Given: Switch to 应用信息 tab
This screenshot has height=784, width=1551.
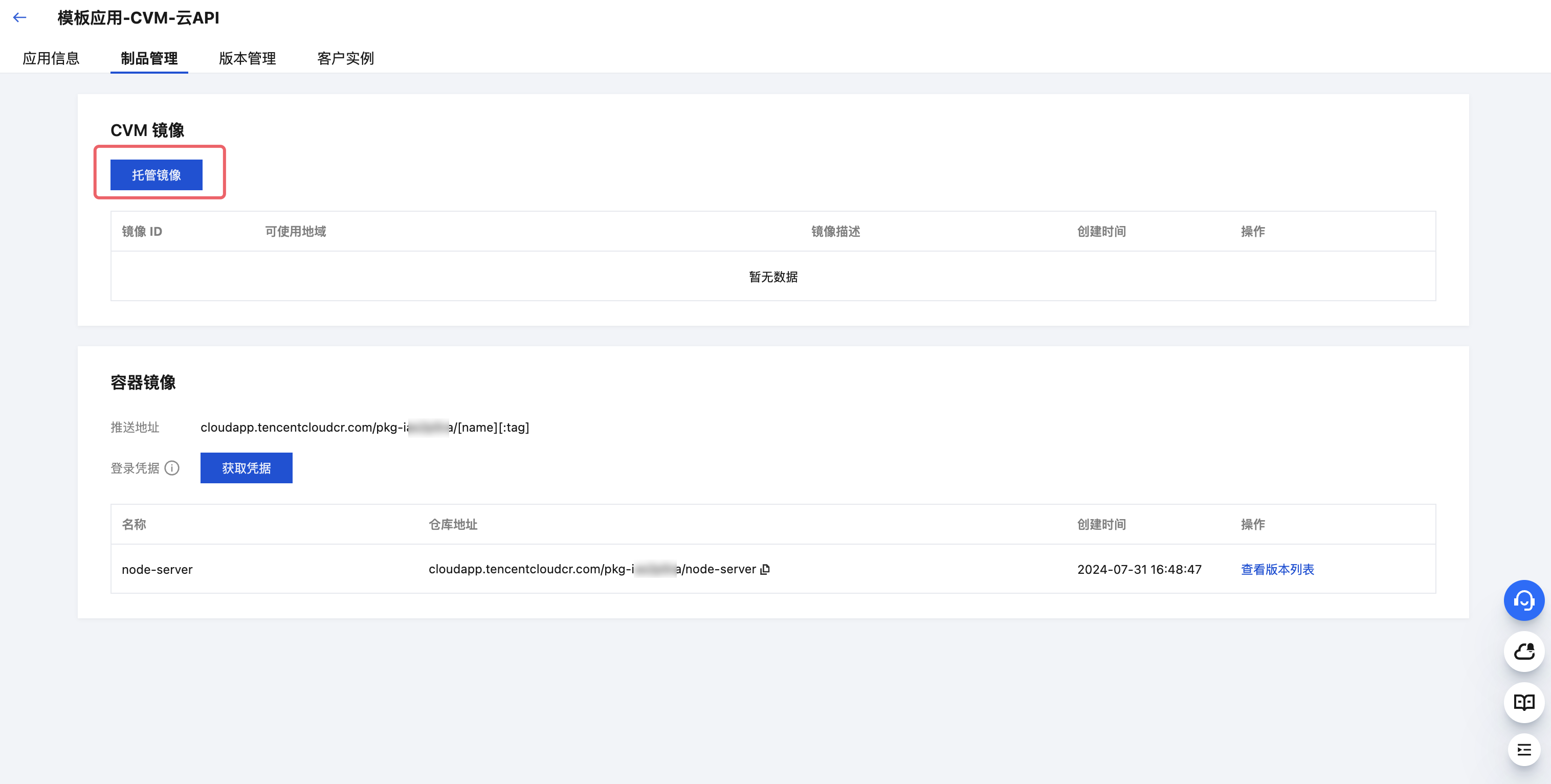Looking at the screenshot, I should (x=51, y=58).
